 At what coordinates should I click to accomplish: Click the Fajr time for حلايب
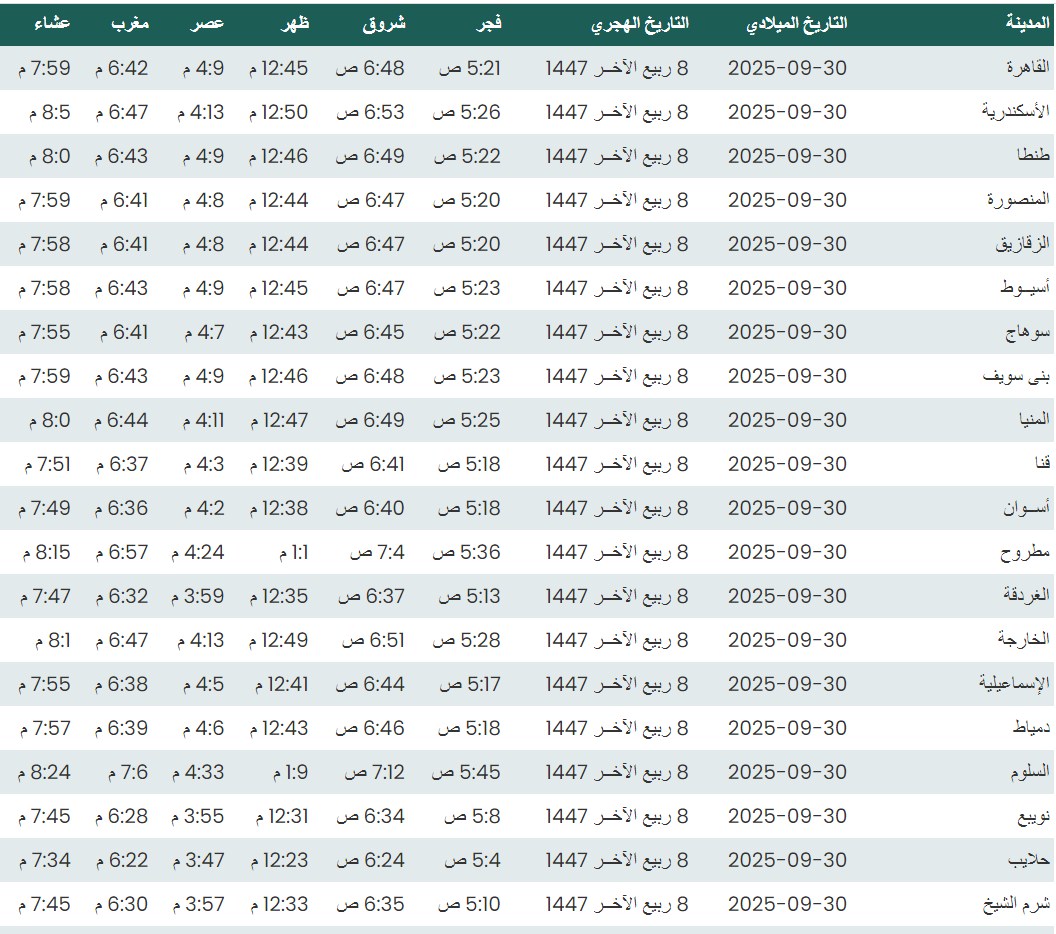pyautogui.click(x=472, y=860)
